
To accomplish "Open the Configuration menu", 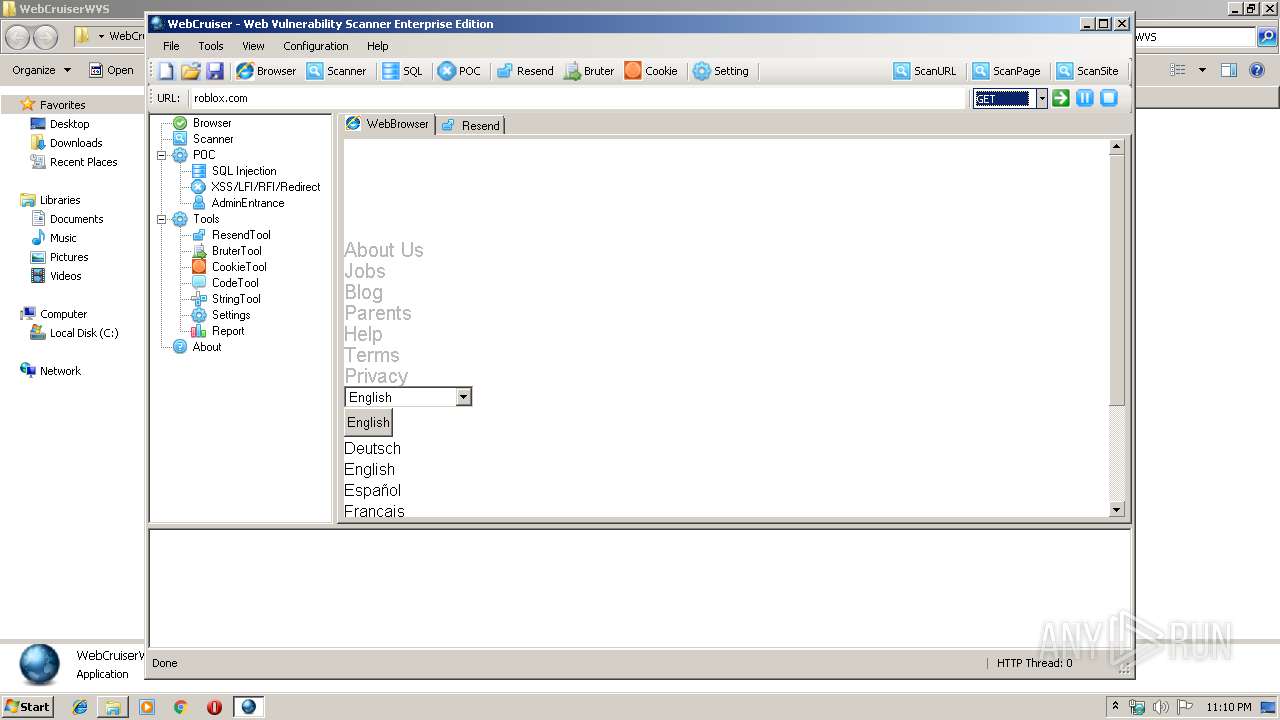I will 316,46.
